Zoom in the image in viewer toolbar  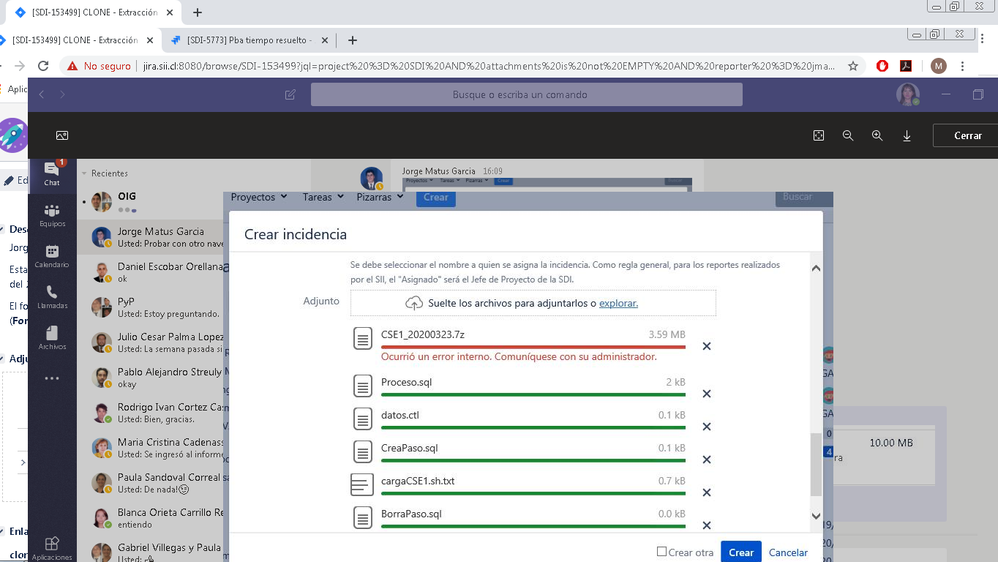(877, 136)
